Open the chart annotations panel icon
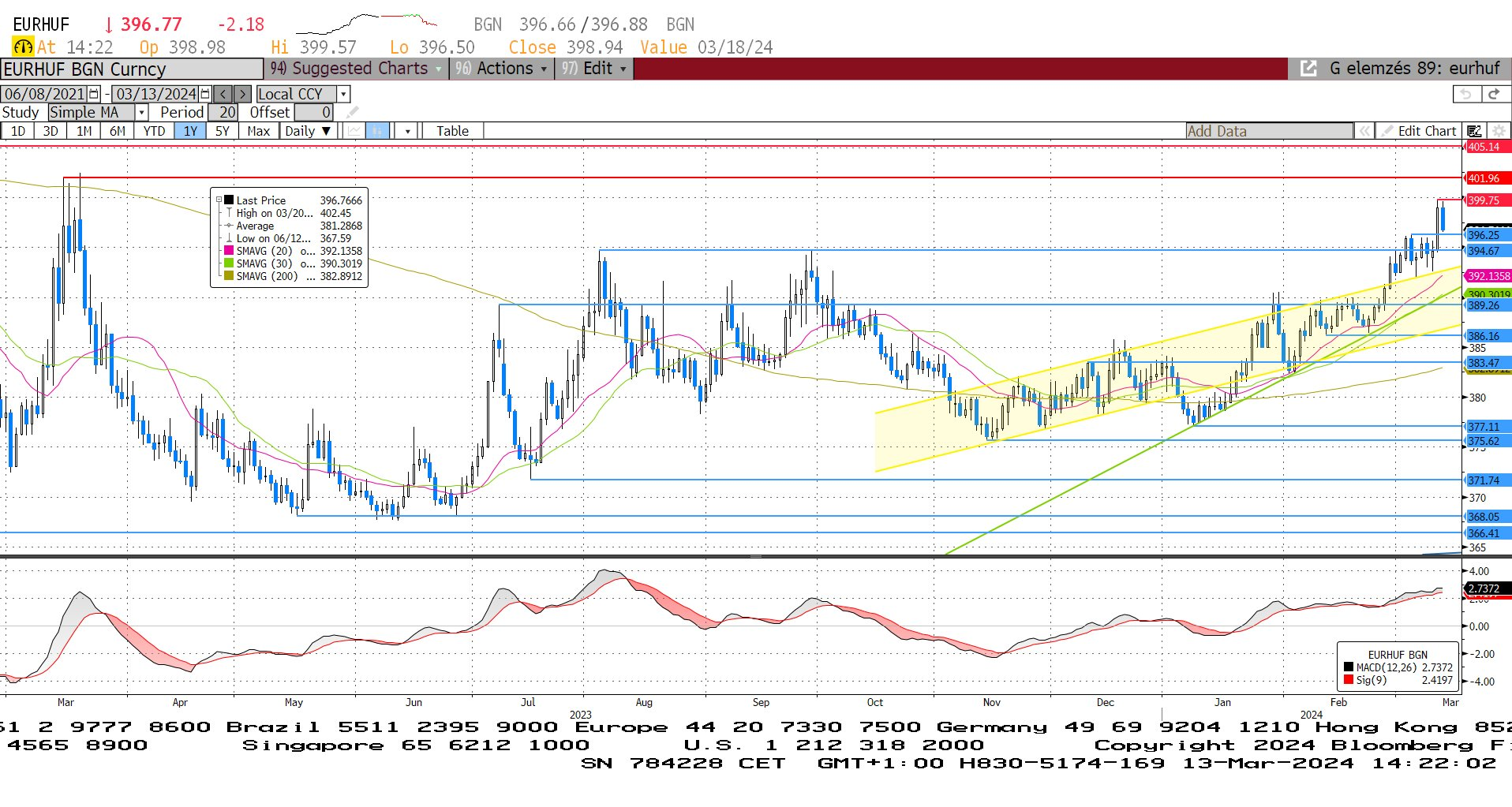The width and height of the screenshot is (1512, 807). pyautogui.click(x=1474, y=131)
